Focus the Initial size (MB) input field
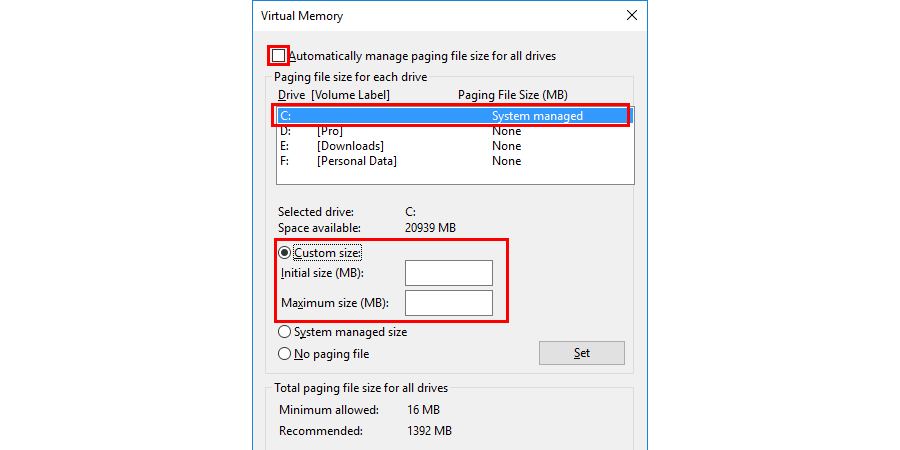Screen dimensions: 900x450 [x=448, y=273]
